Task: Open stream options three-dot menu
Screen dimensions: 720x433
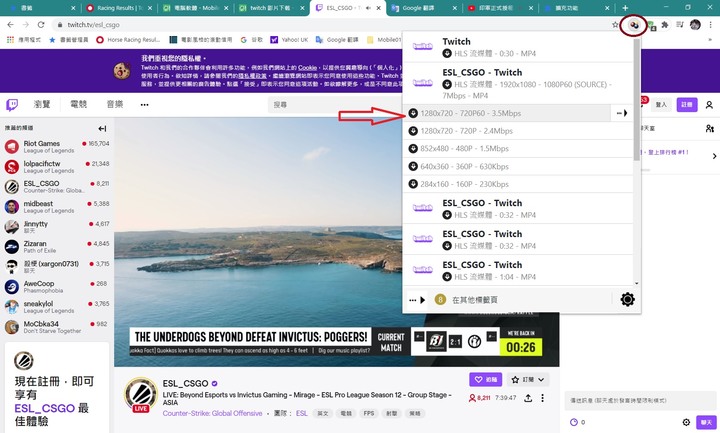Action: [542, 398]
